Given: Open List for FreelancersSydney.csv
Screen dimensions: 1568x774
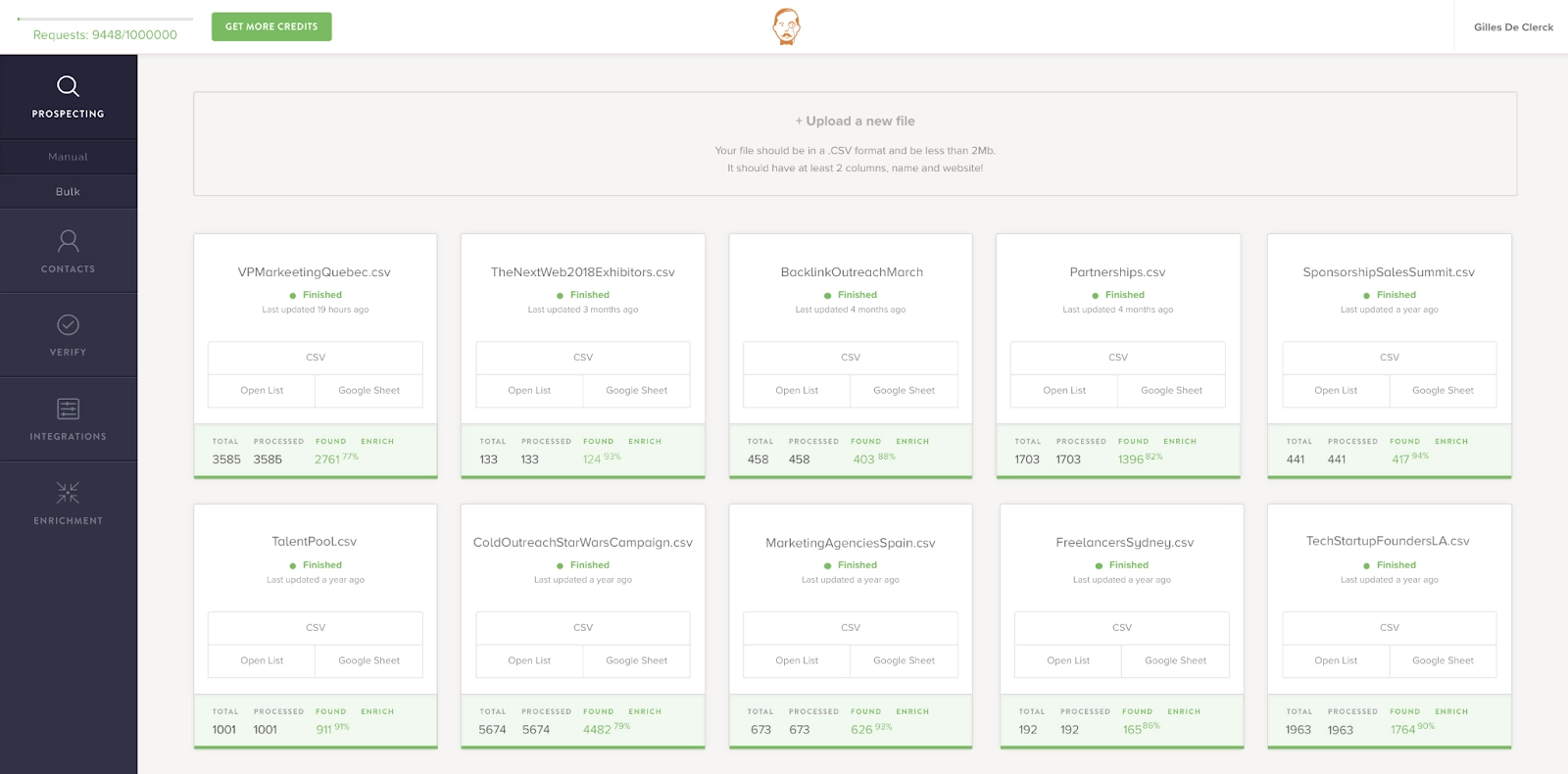Looking at the screenshot, I should point(1068,661).
